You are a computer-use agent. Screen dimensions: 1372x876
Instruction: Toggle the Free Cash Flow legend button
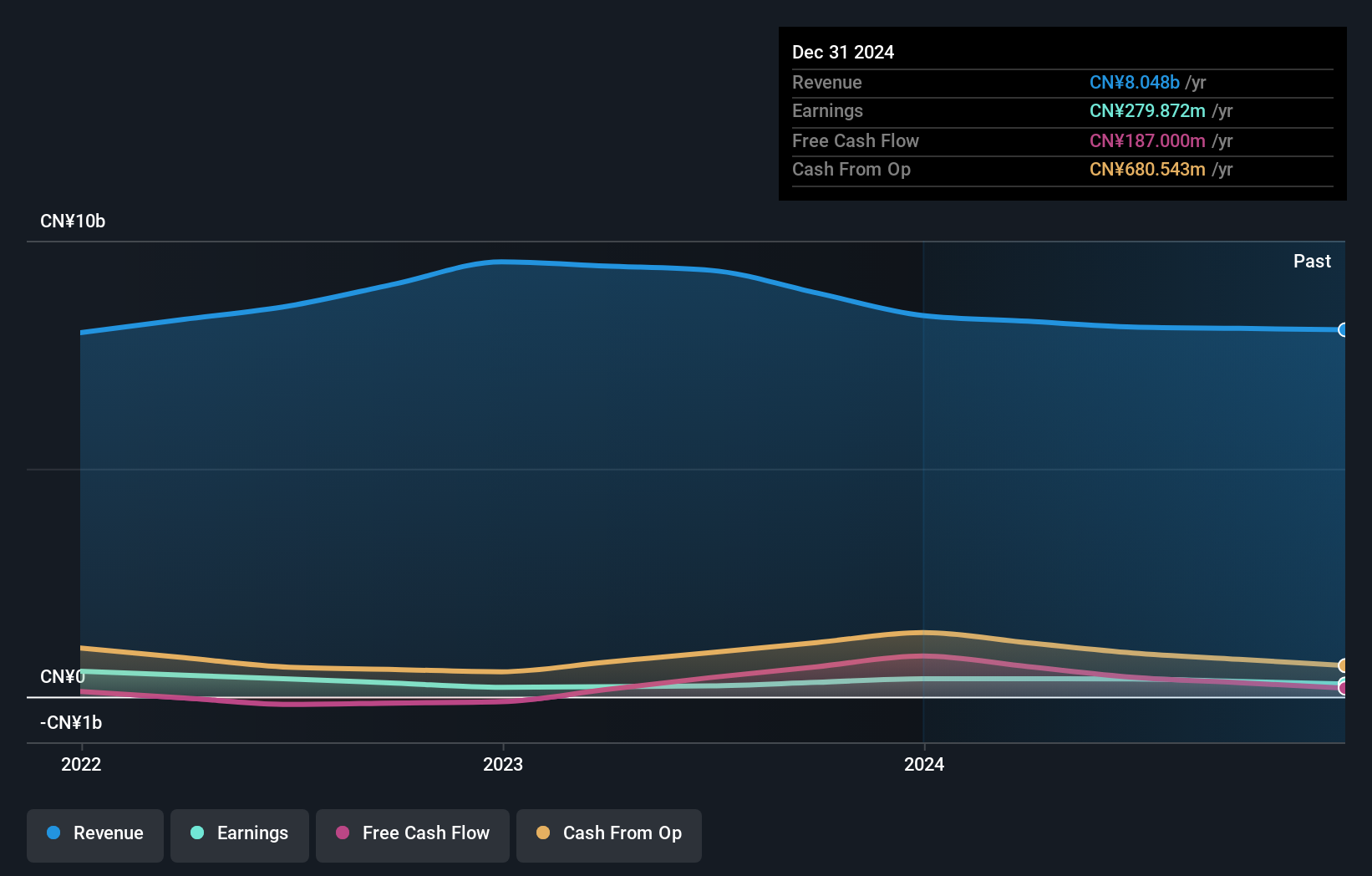413,835
